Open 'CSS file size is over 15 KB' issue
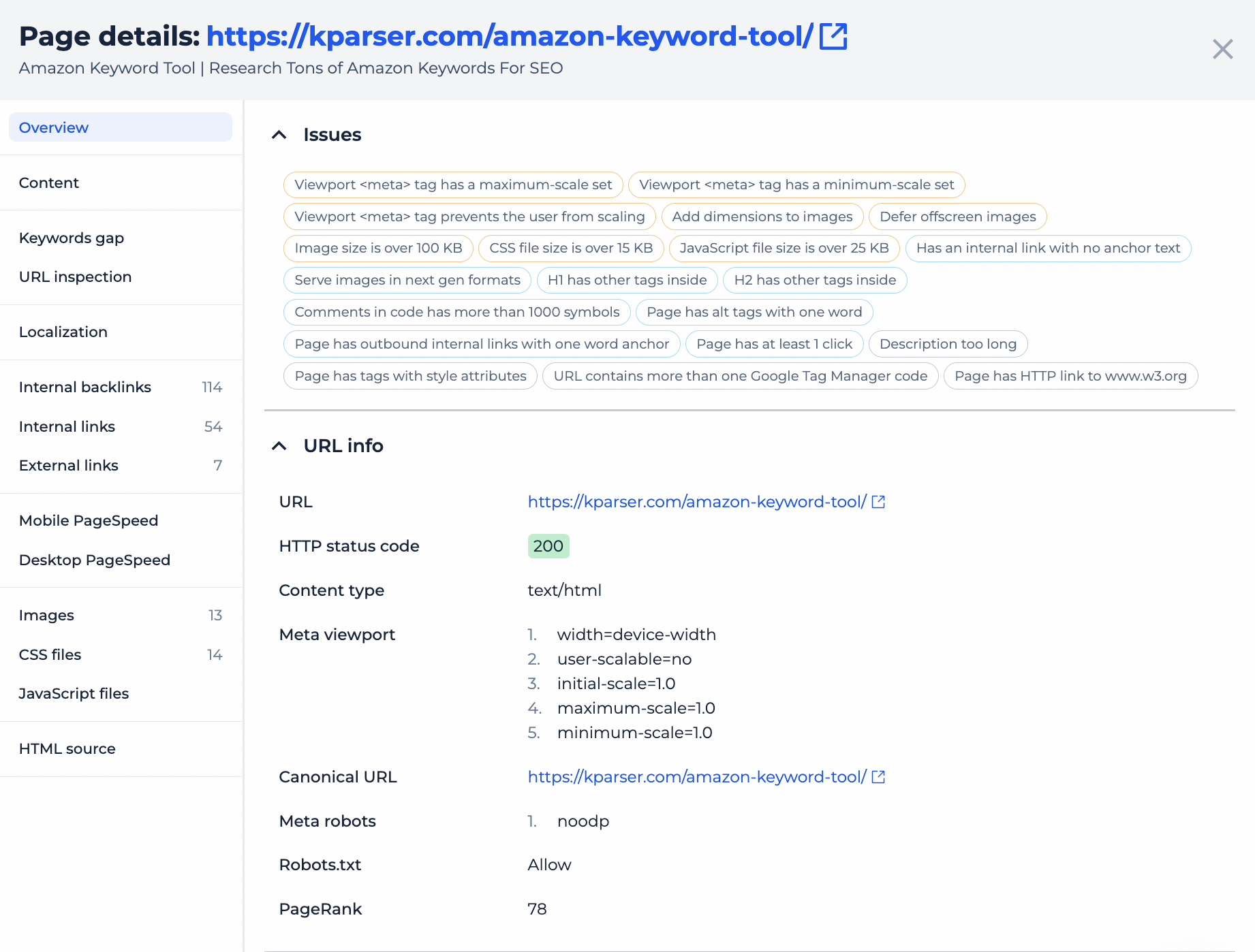The height and width of the screenshot is (952, 1255). [571, 248]
